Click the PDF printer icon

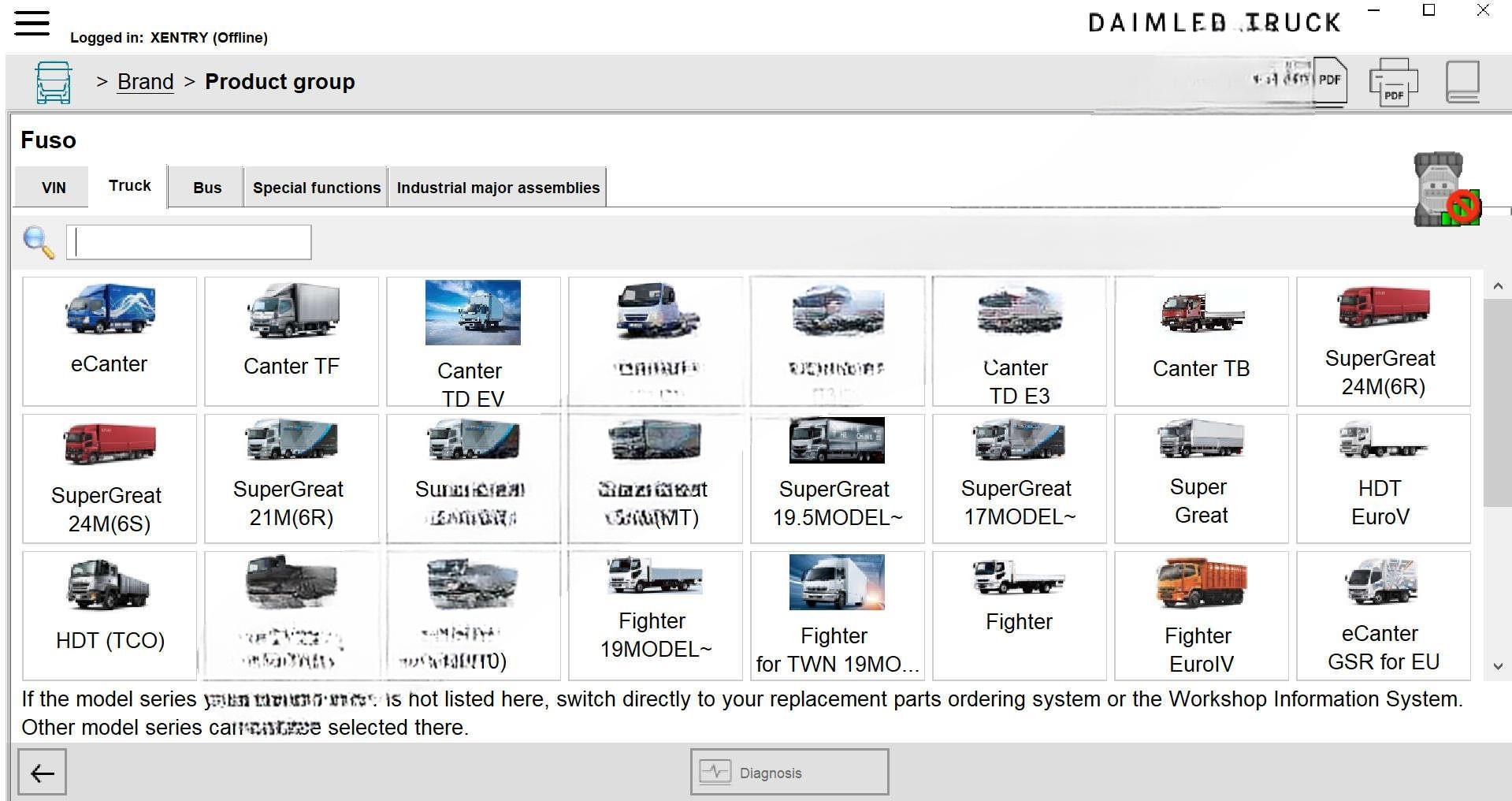coord(1394,82)
